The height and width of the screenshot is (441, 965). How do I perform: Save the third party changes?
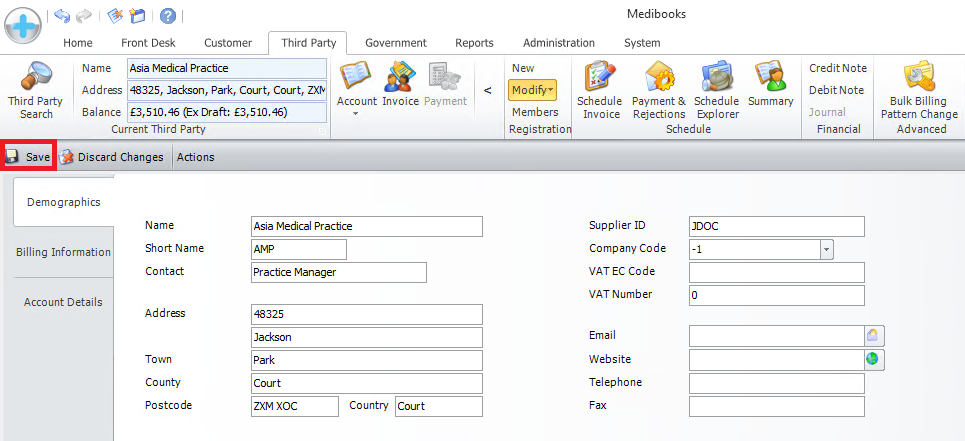click(28, 157)
